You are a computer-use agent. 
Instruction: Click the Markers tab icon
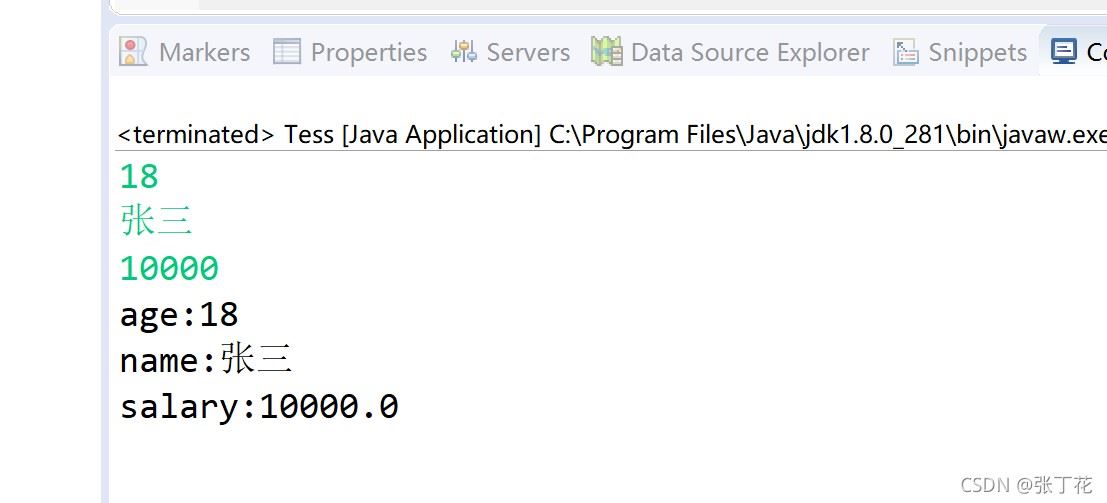point(133,52)
